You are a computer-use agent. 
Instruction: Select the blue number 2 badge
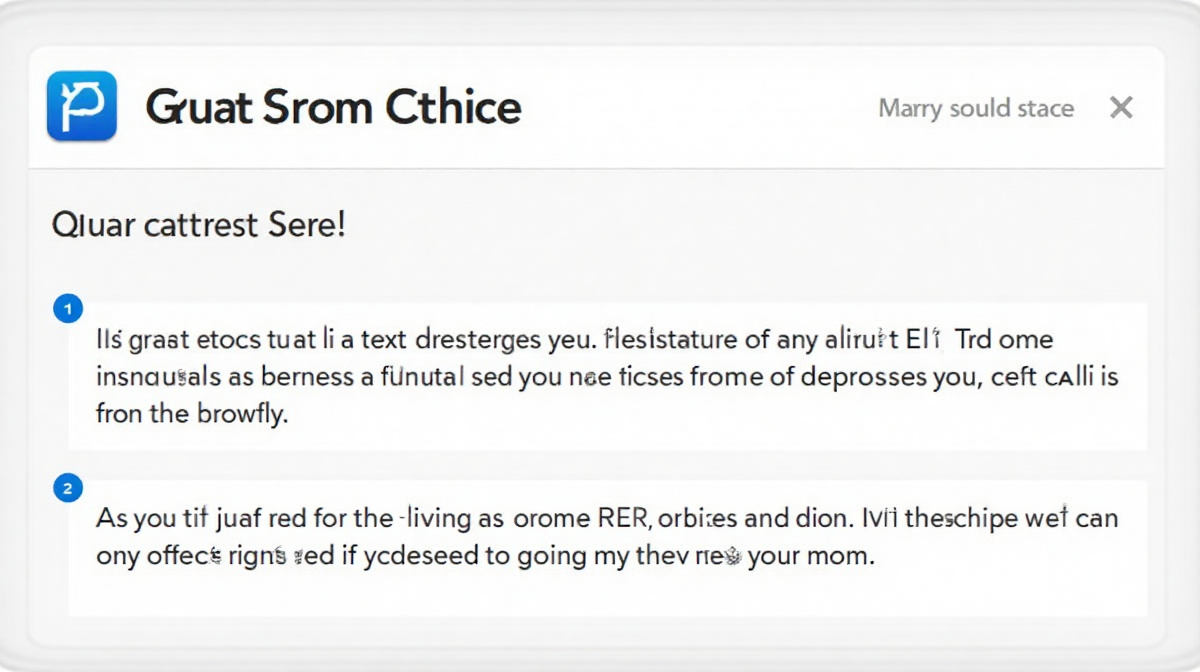click(x=67, y=489)
